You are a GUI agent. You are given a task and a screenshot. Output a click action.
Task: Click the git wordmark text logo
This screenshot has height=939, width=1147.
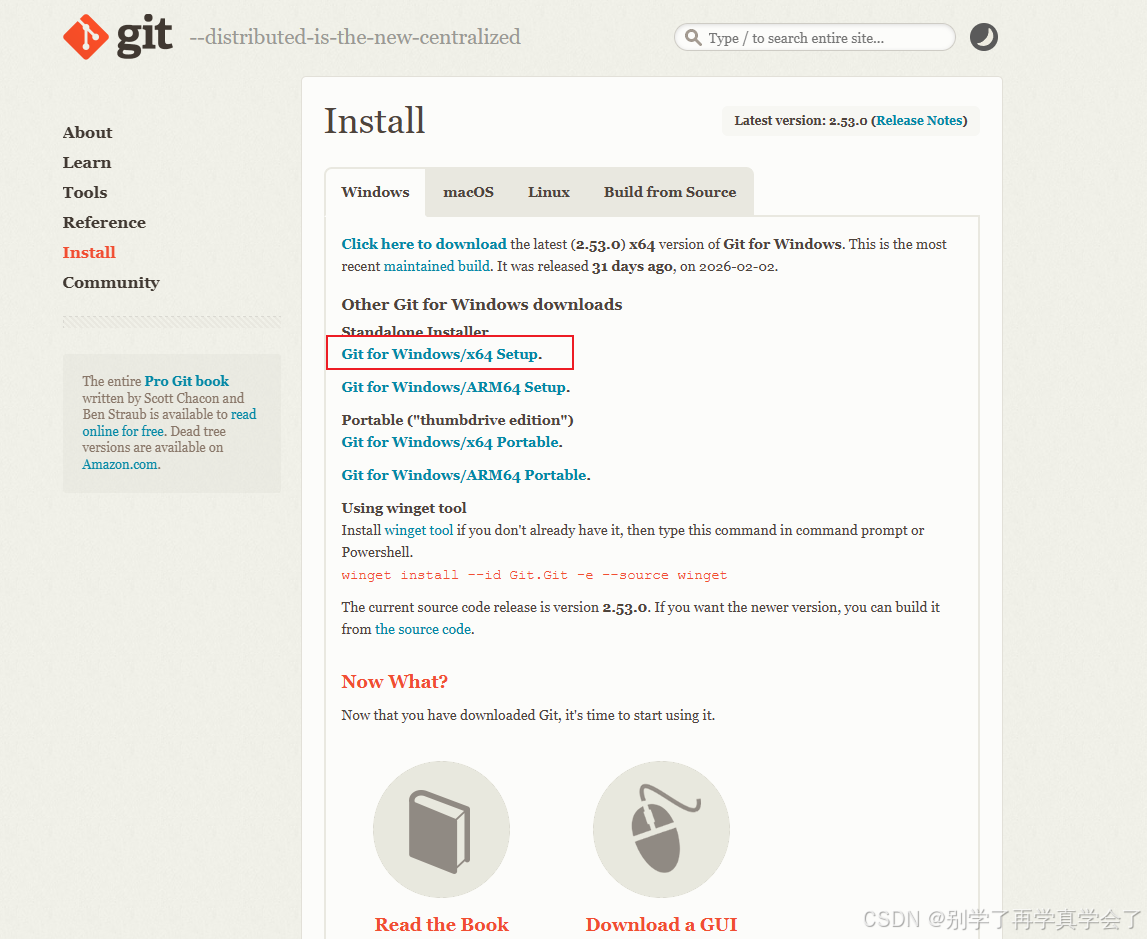144,37
